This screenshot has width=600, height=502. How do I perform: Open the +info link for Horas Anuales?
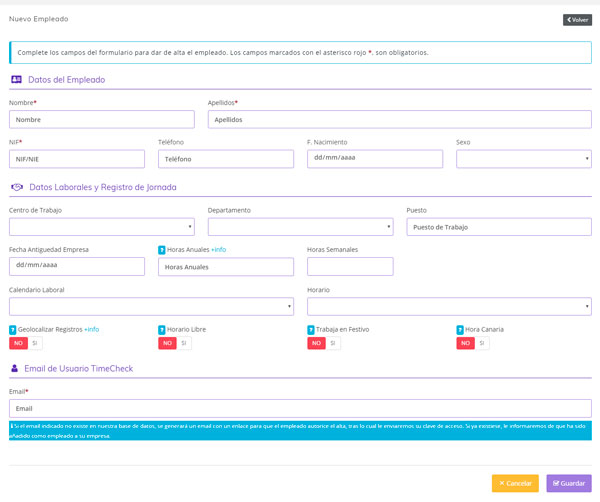[x=218, y=249]
